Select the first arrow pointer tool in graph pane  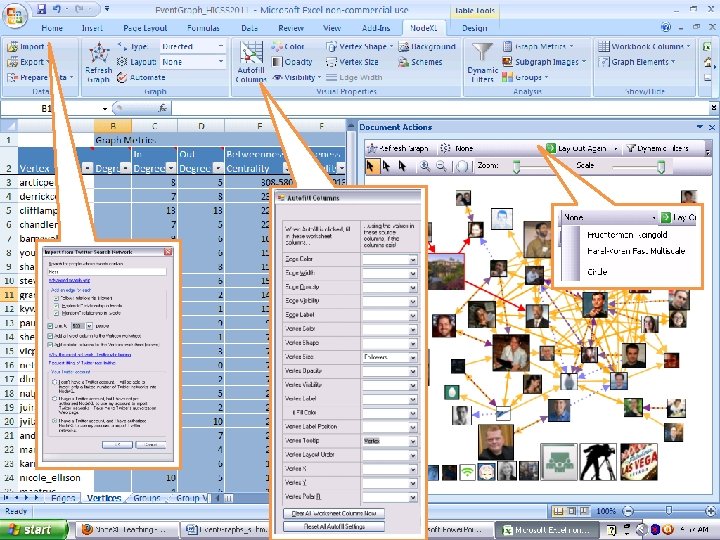pyautogui.click(x=371, y=166)
